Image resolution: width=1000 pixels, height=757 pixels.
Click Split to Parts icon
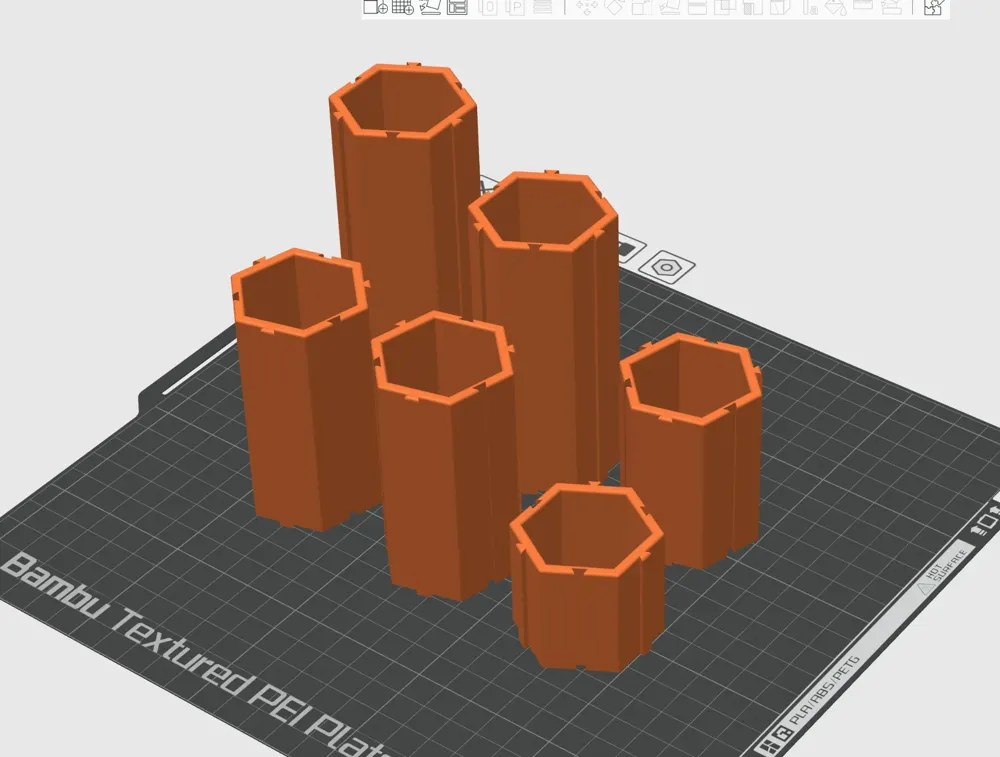coord(517,7)
